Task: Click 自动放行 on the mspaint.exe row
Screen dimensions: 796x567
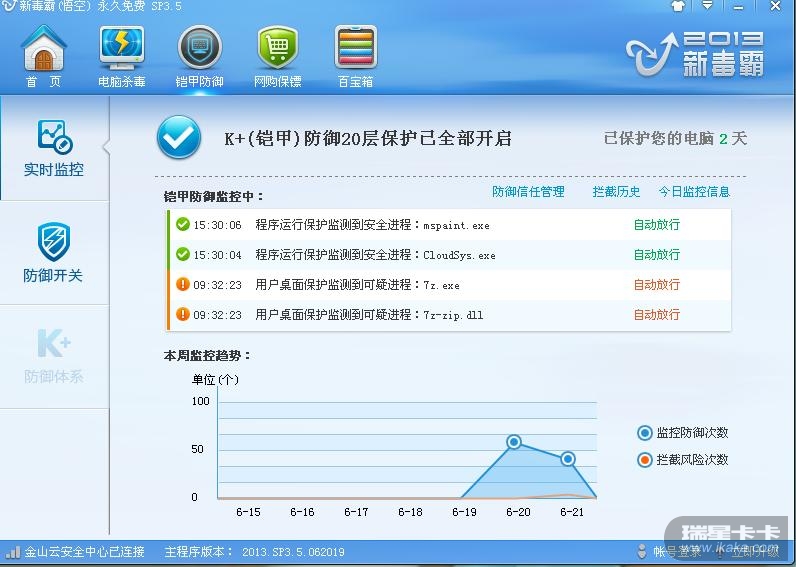Action: (656, 224)
